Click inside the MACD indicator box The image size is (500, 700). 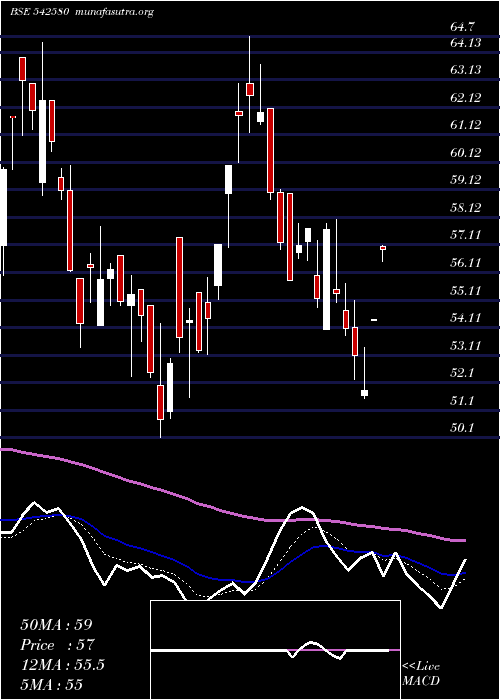pos(275,650)
